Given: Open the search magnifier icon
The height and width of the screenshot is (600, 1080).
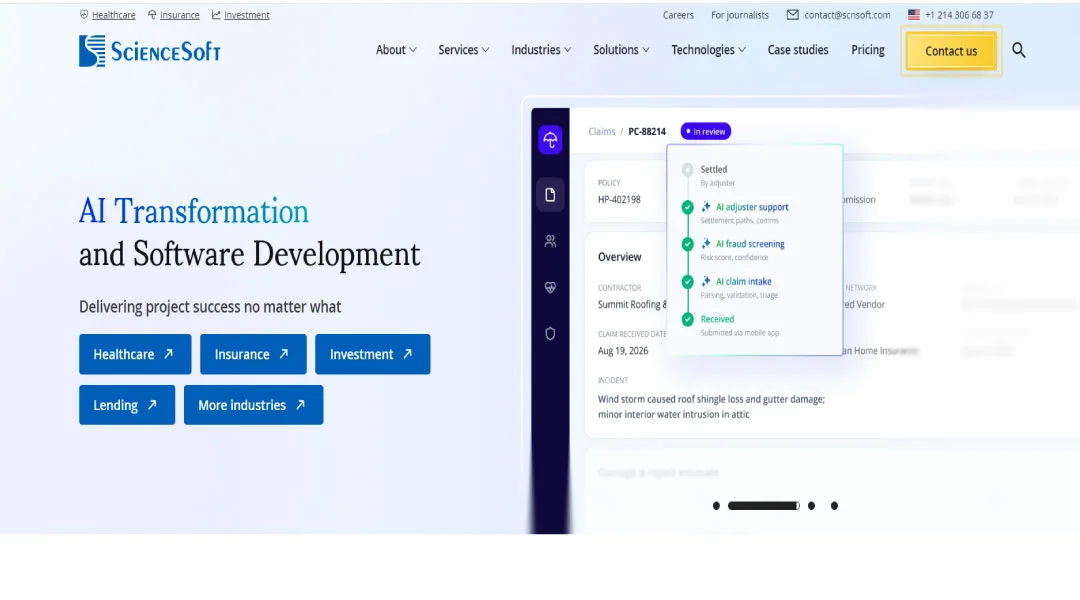Looking at the screenshot, I should (1019, 50).
